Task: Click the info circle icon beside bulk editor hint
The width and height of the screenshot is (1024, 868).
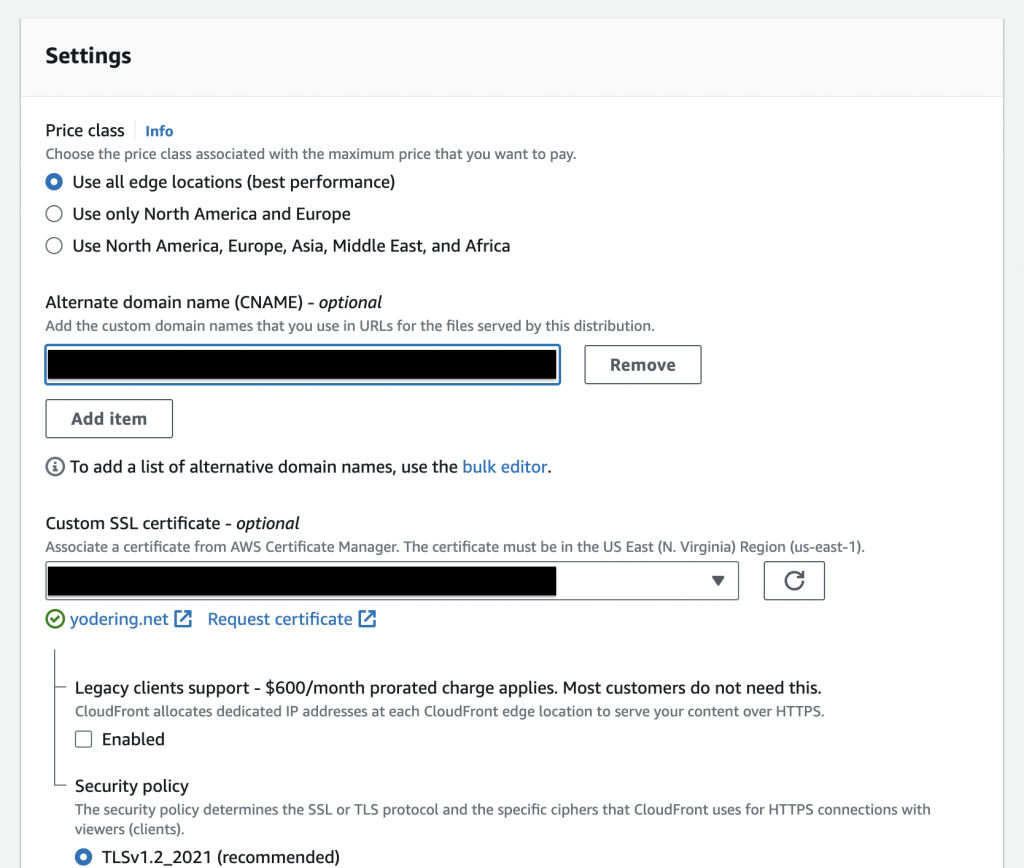Action: pos(55,467)
